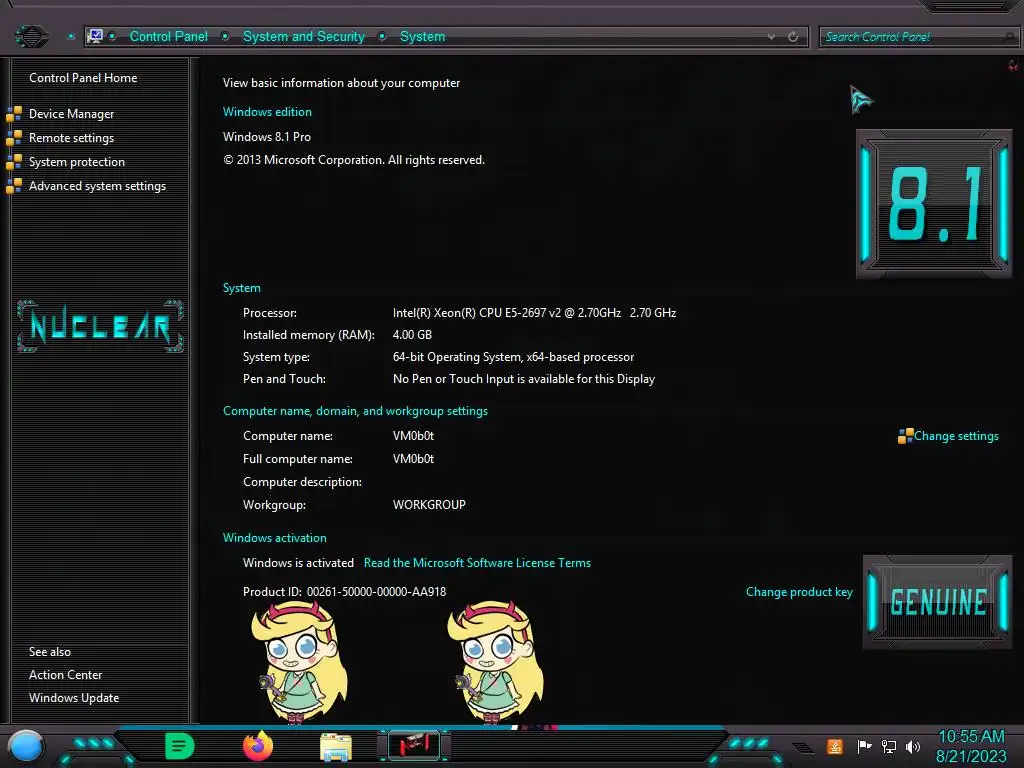The height and width of the screenshot is (768, 1024).
Task: Click the network tray icon
Action: click(x=889, y=746)
